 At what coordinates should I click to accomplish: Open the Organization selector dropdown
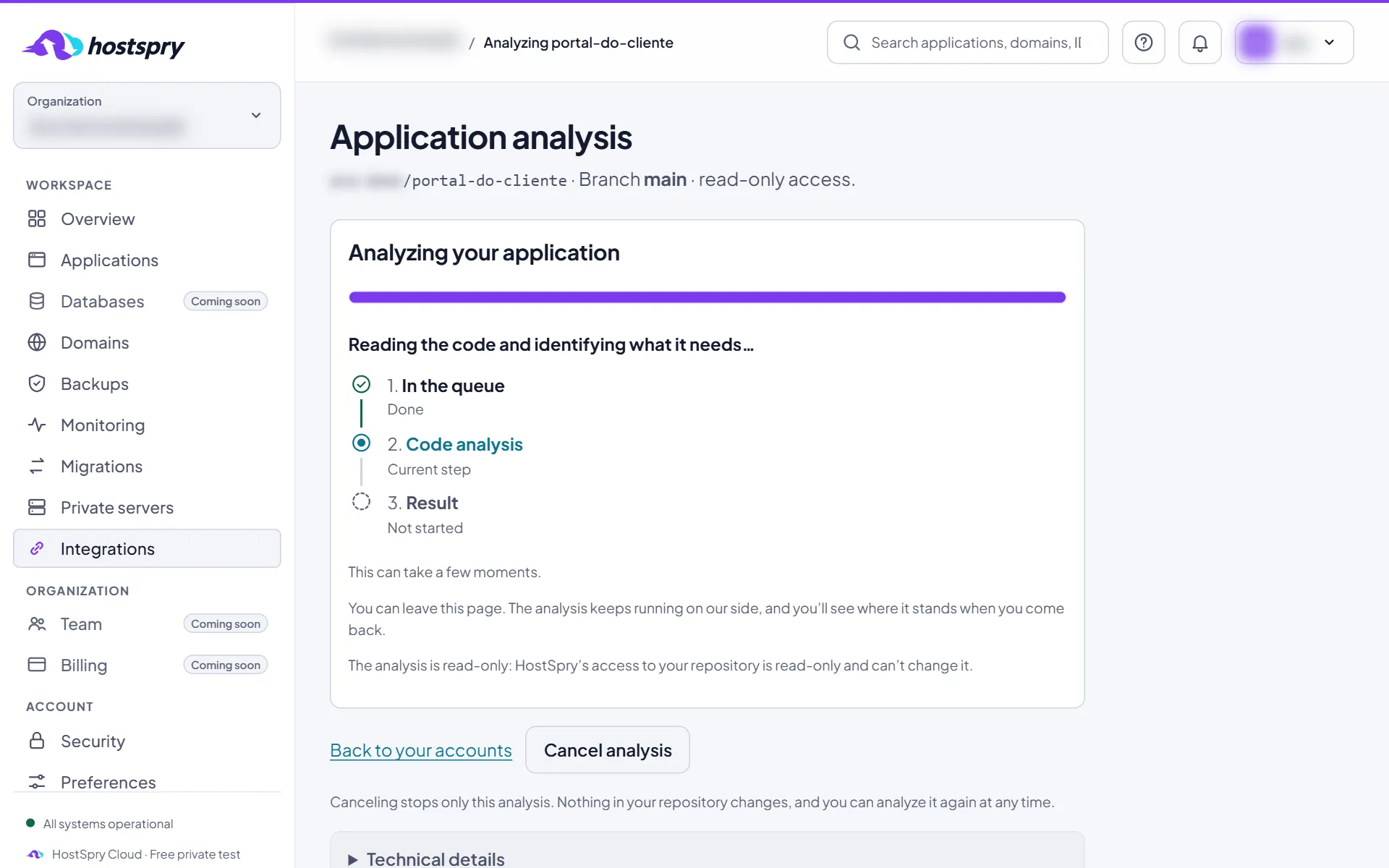(147, 115)
